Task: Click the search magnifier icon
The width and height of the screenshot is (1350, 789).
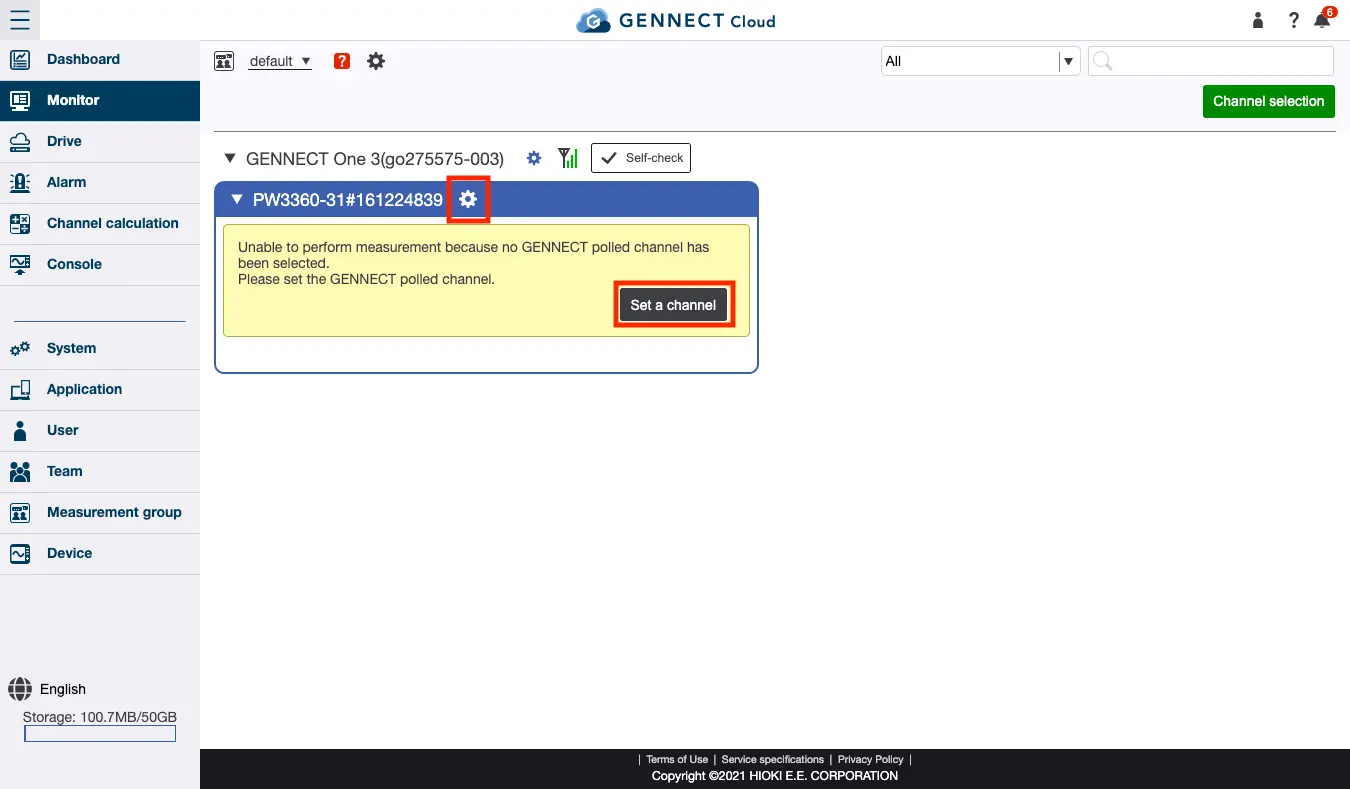Action: (x=1102, y=61)
